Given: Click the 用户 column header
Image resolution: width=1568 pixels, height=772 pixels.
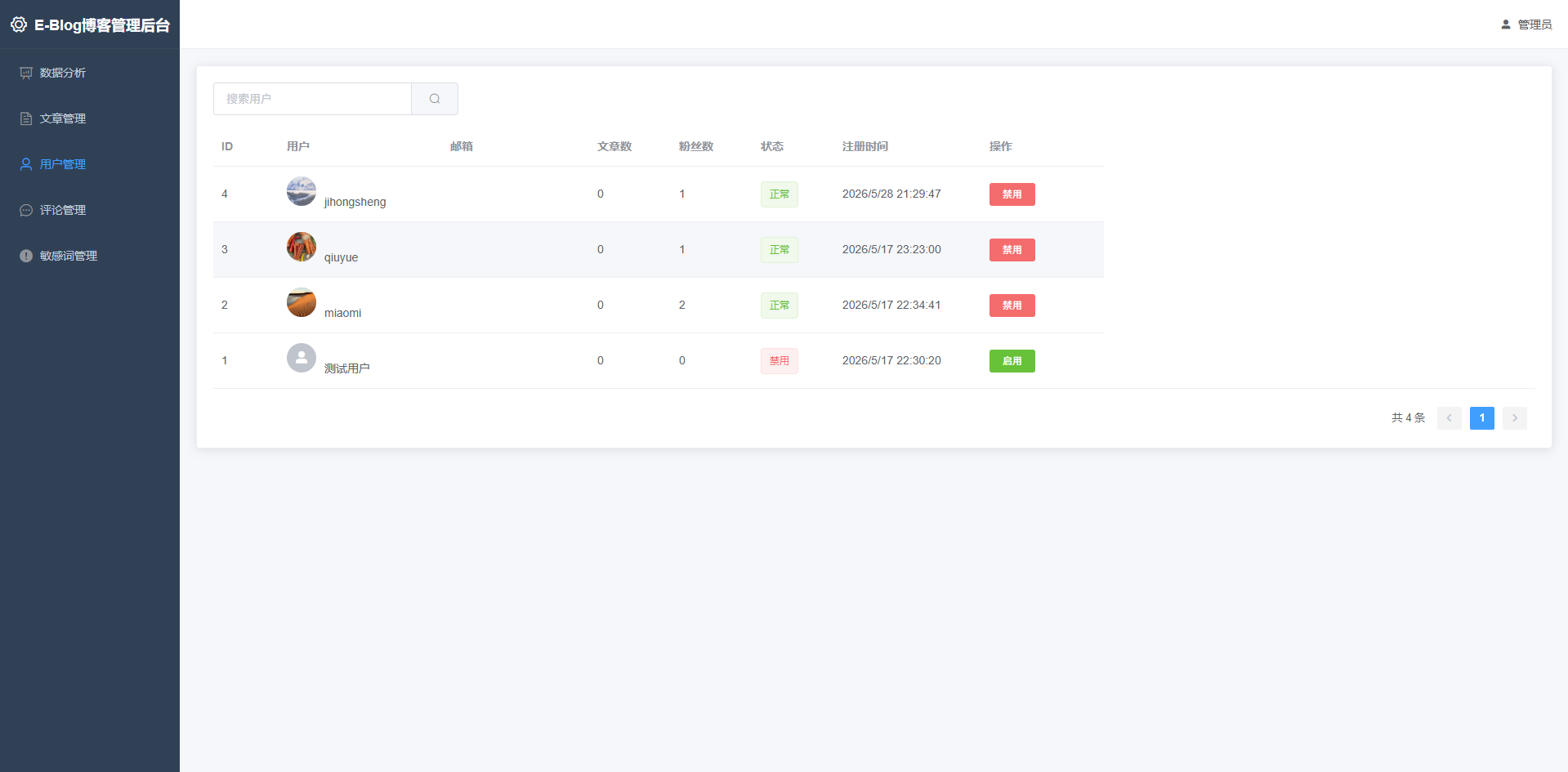Looking at the screenshot, I should (298, 147).
